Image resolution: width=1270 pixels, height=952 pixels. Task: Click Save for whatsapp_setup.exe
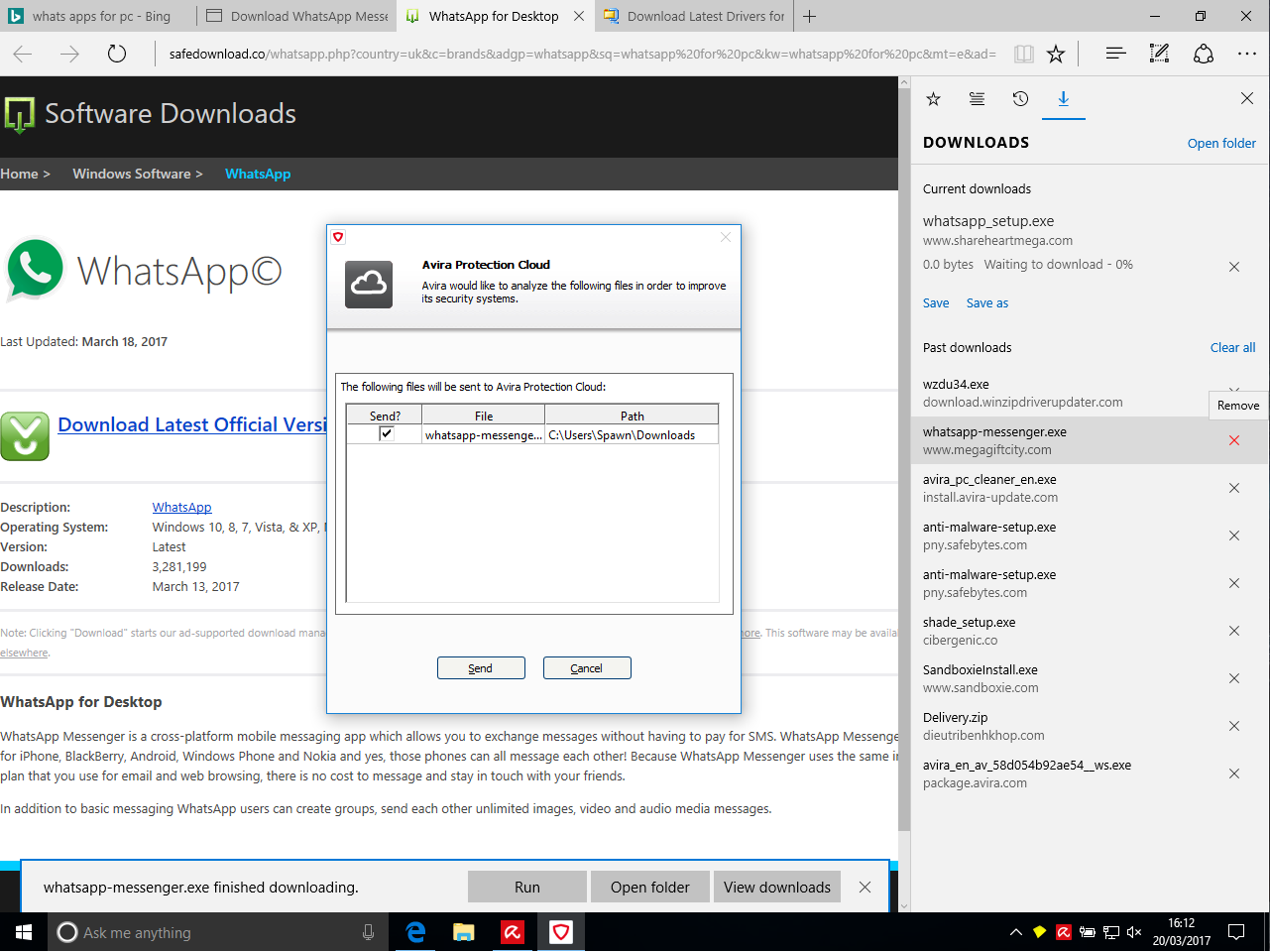click(936, 303)
